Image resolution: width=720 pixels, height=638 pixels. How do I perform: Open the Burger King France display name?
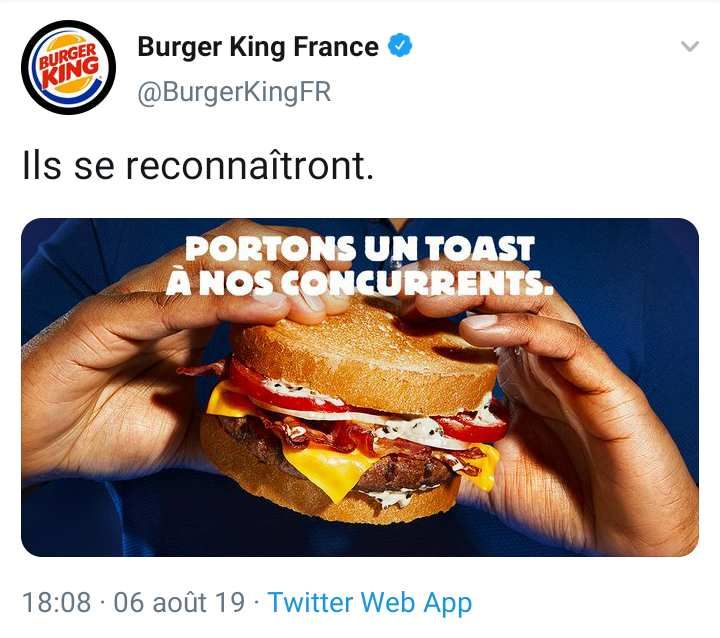(258, 47)
